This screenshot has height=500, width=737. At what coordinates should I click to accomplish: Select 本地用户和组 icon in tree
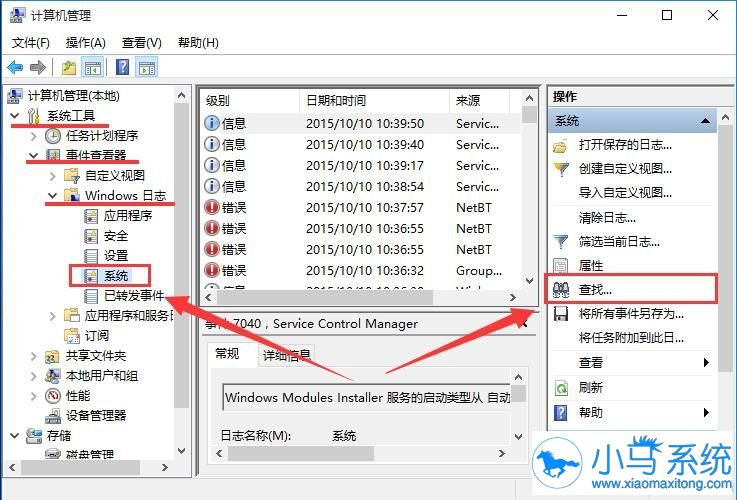pyautogui.click(x=53, y=375)
